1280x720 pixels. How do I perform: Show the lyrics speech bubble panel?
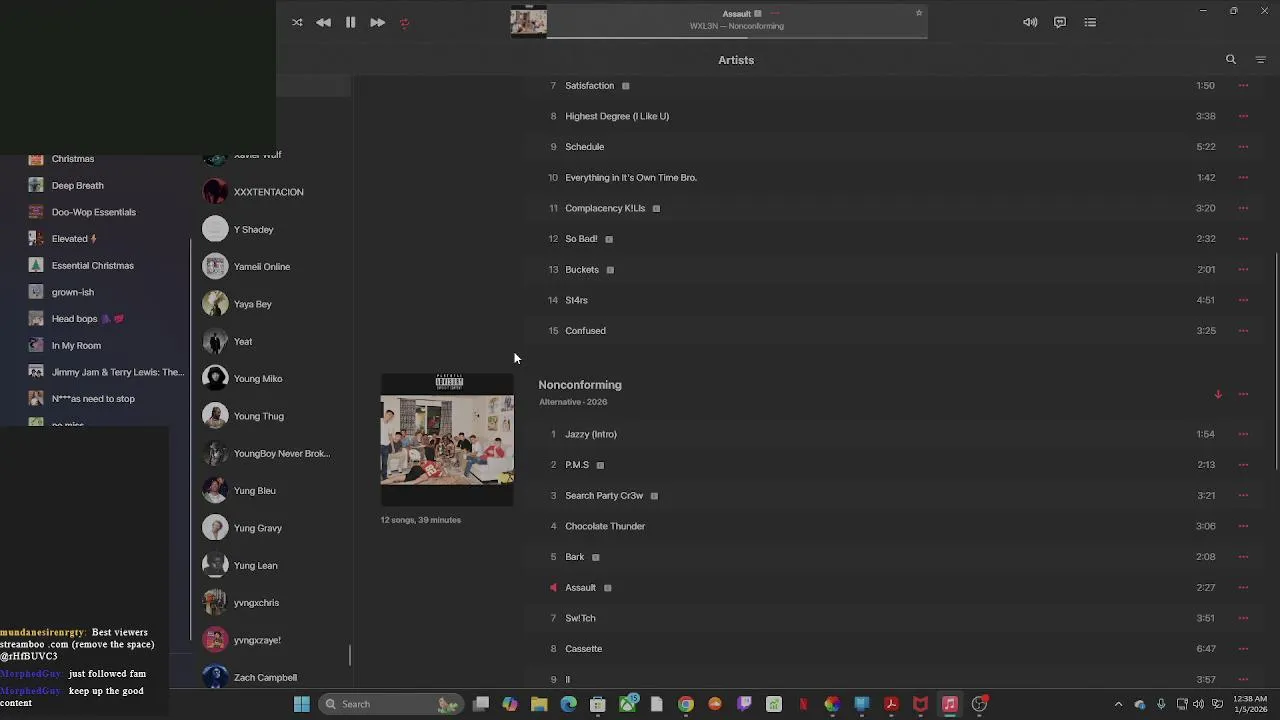pos(1060,22)
